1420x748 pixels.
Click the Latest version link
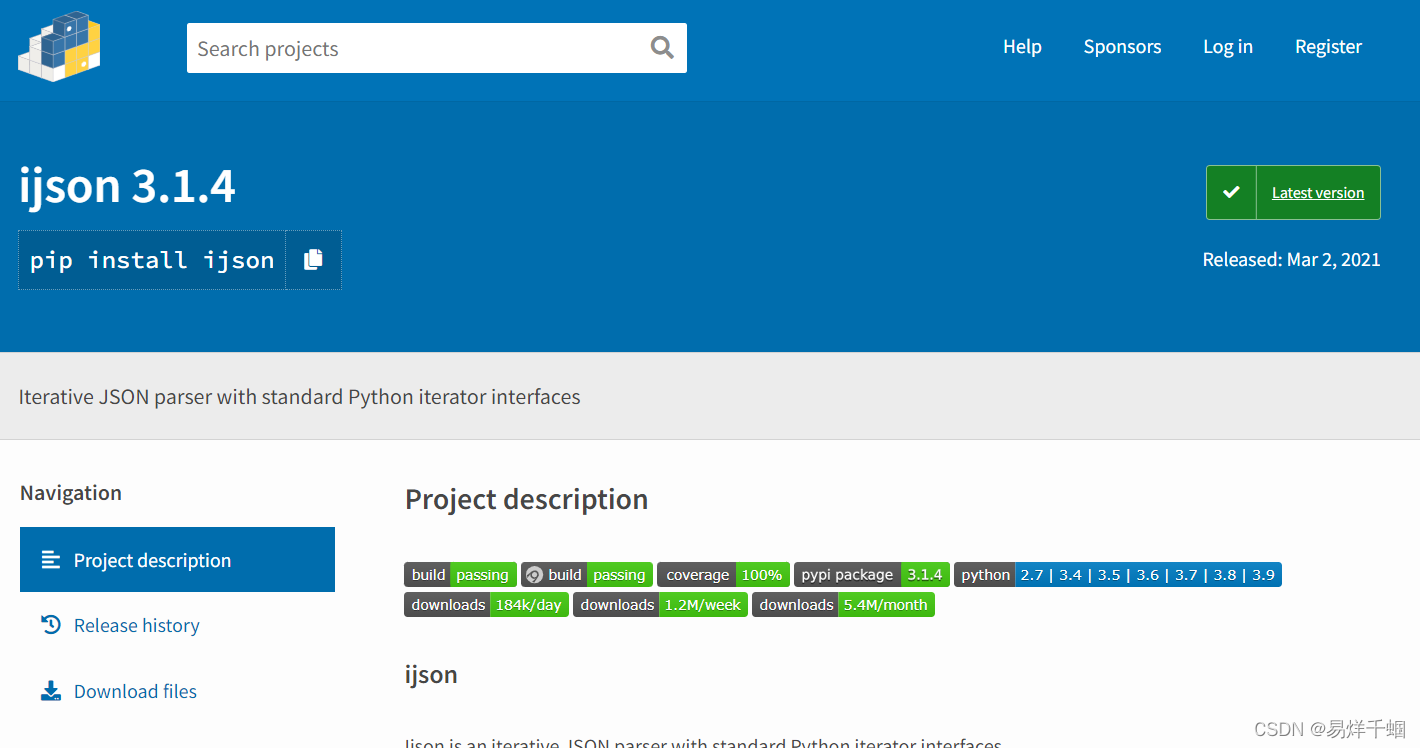click(1317, 193)
